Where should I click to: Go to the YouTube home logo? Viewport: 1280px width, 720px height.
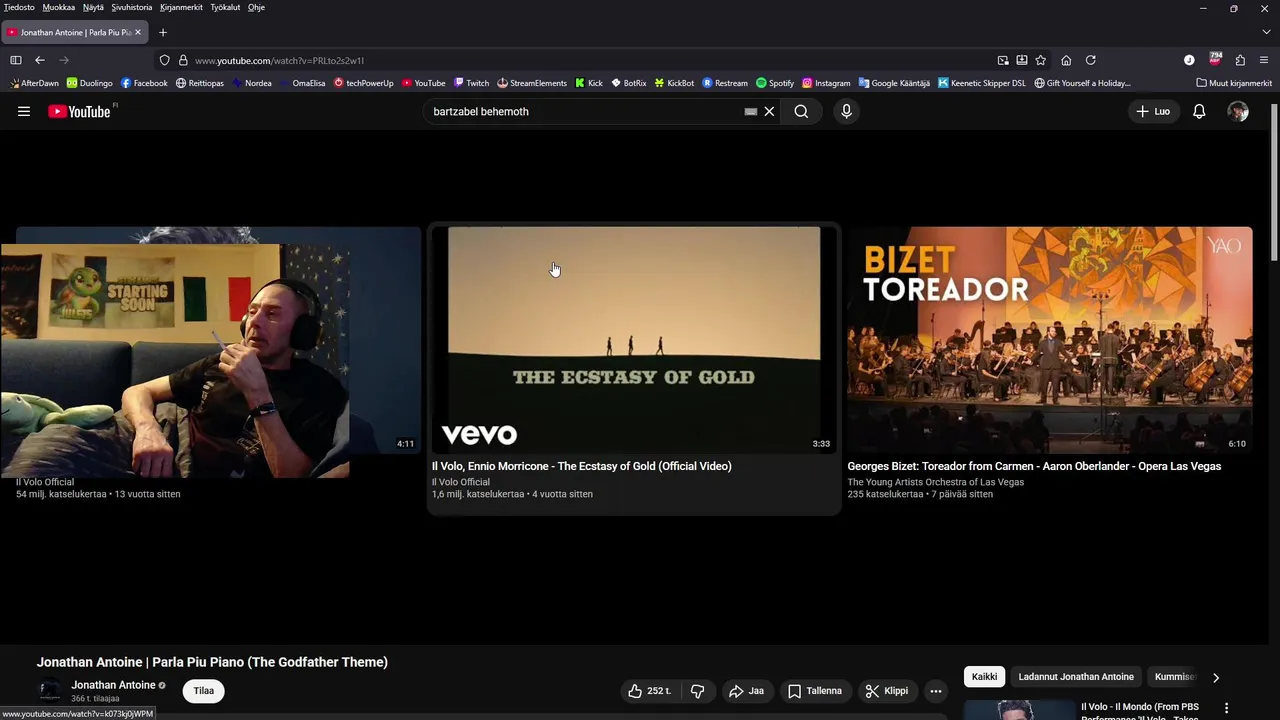(80, 112)
